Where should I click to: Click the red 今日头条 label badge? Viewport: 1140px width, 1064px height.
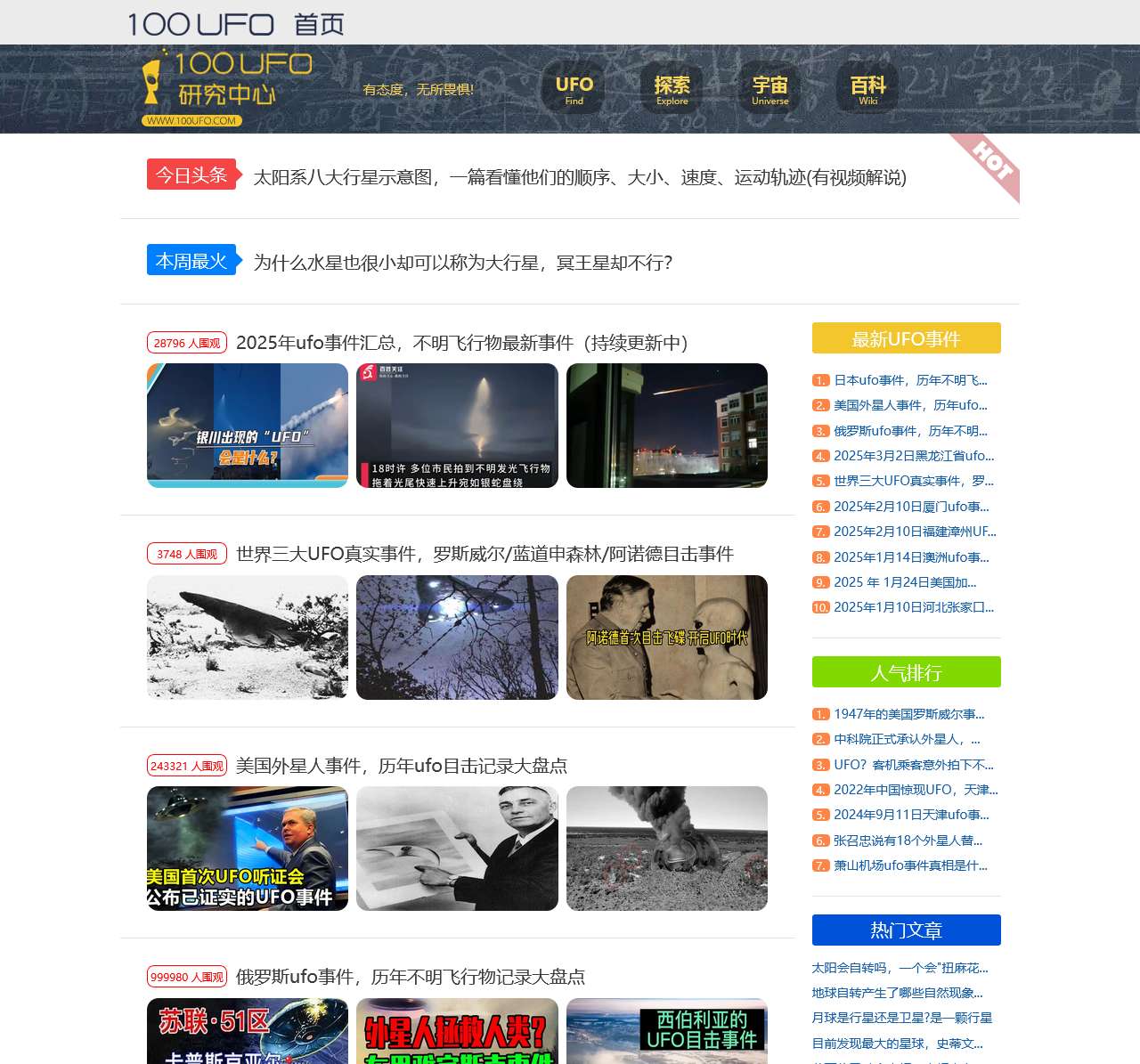point(191,175)
